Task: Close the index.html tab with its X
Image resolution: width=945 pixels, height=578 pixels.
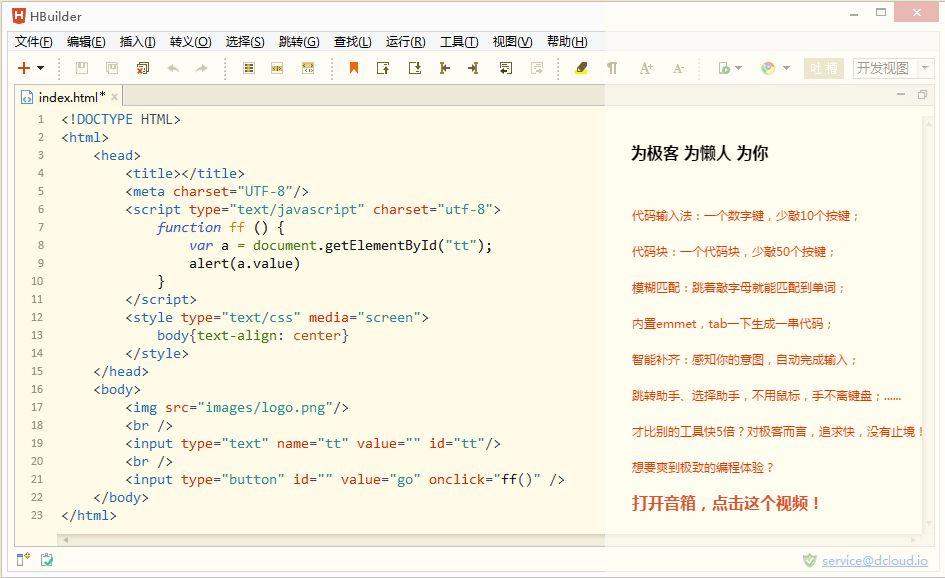Action: click(115, 97)
